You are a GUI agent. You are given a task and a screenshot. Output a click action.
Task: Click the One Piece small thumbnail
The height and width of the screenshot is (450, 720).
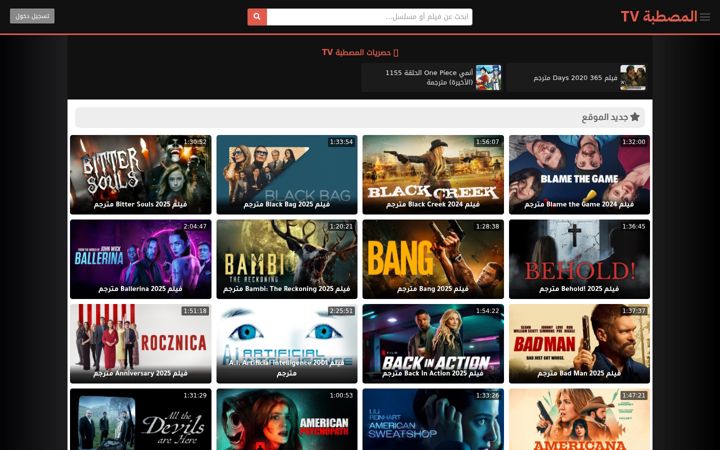tap(488, 78)
